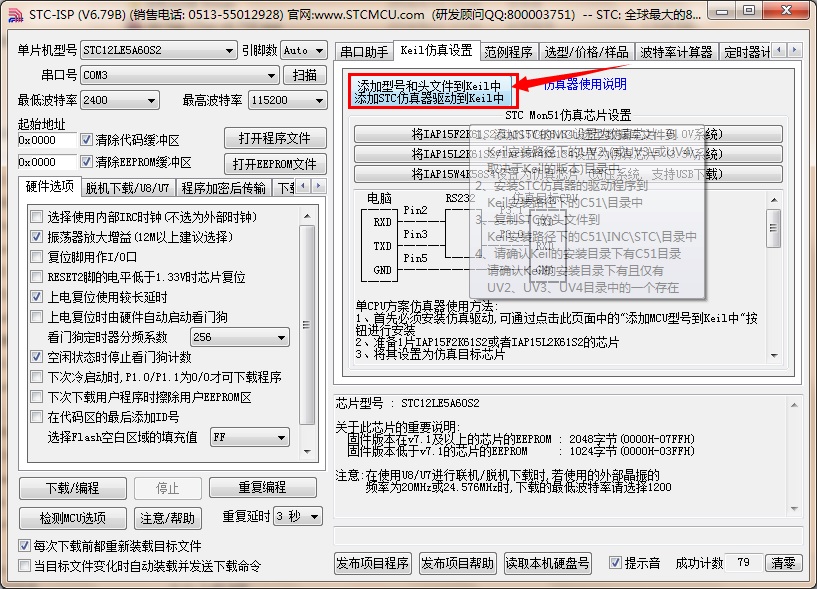Click simulator instructions scroll up arrow

[x=774, y=200]
